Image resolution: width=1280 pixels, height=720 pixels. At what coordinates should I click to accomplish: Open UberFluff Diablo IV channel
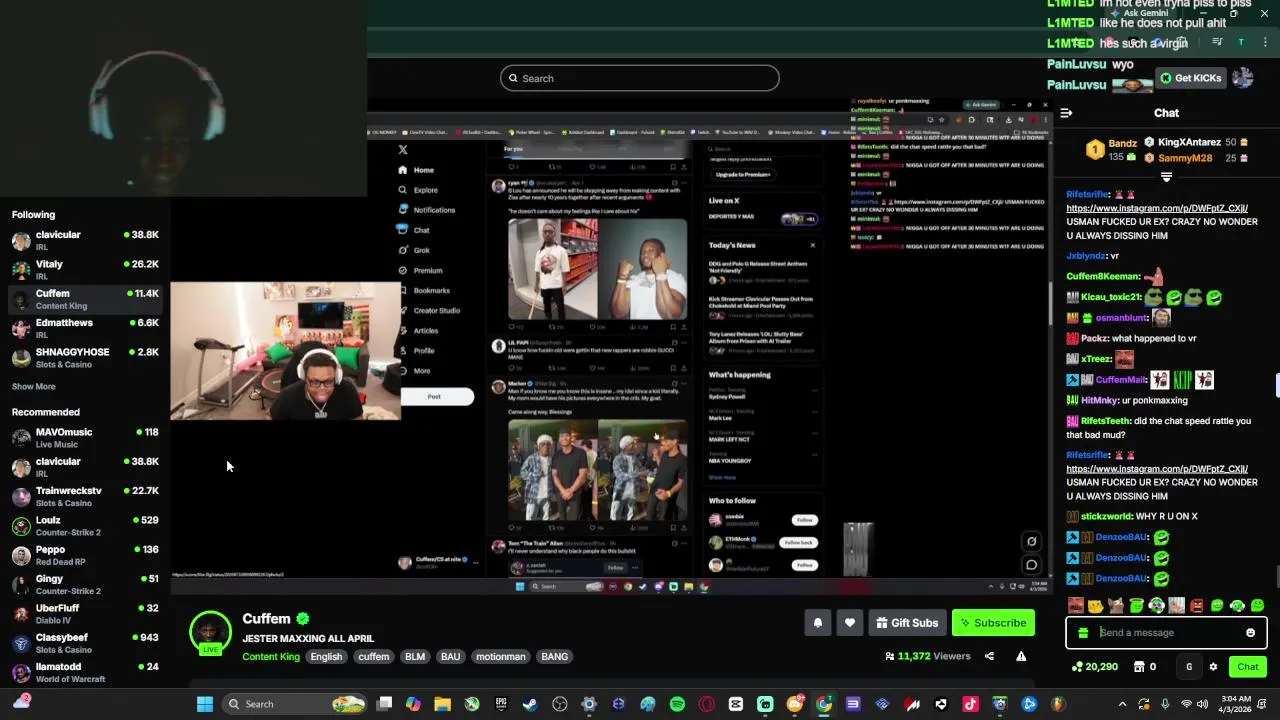[85, 613]
